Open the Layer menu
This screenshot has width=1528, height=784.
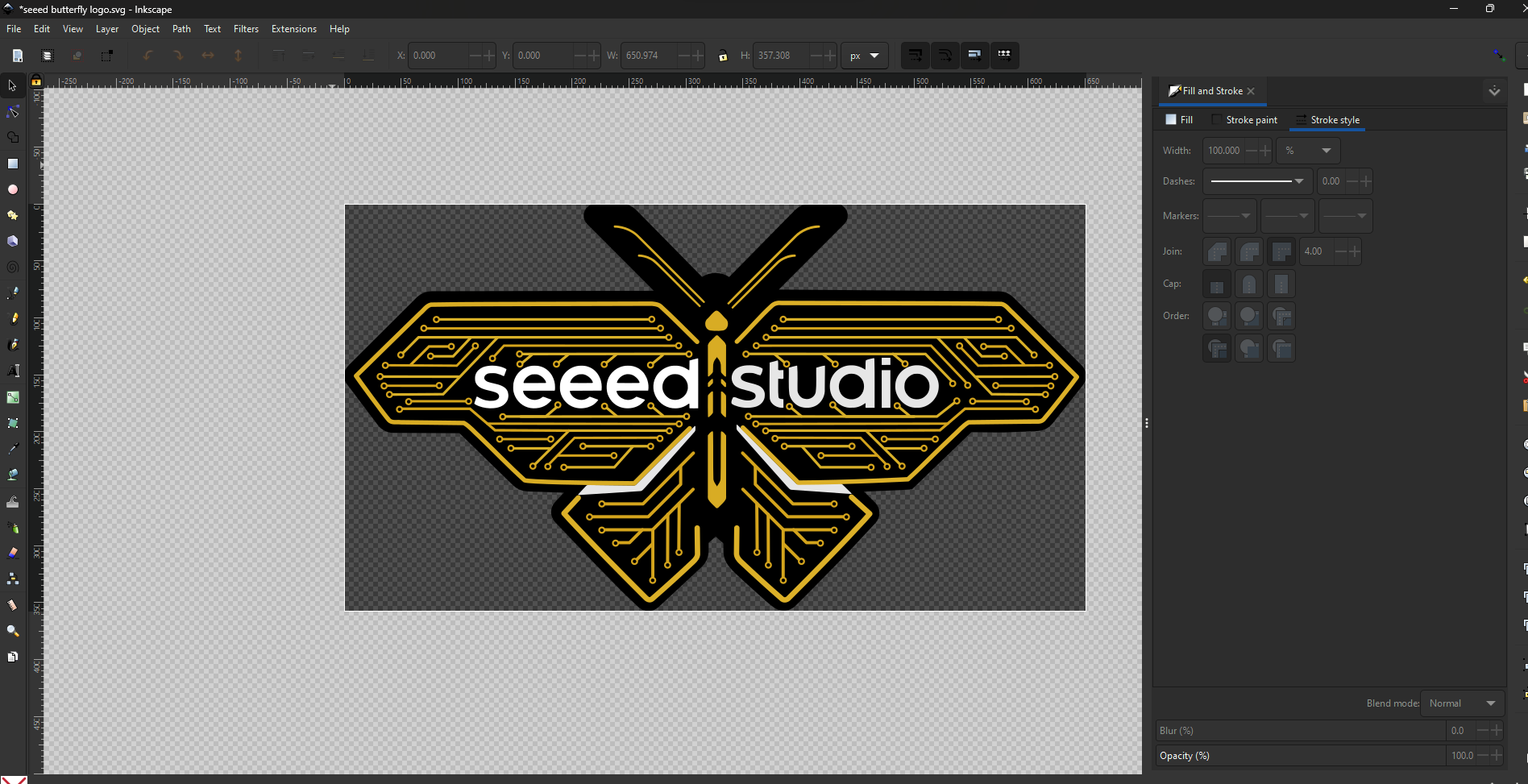click(107, 29)
